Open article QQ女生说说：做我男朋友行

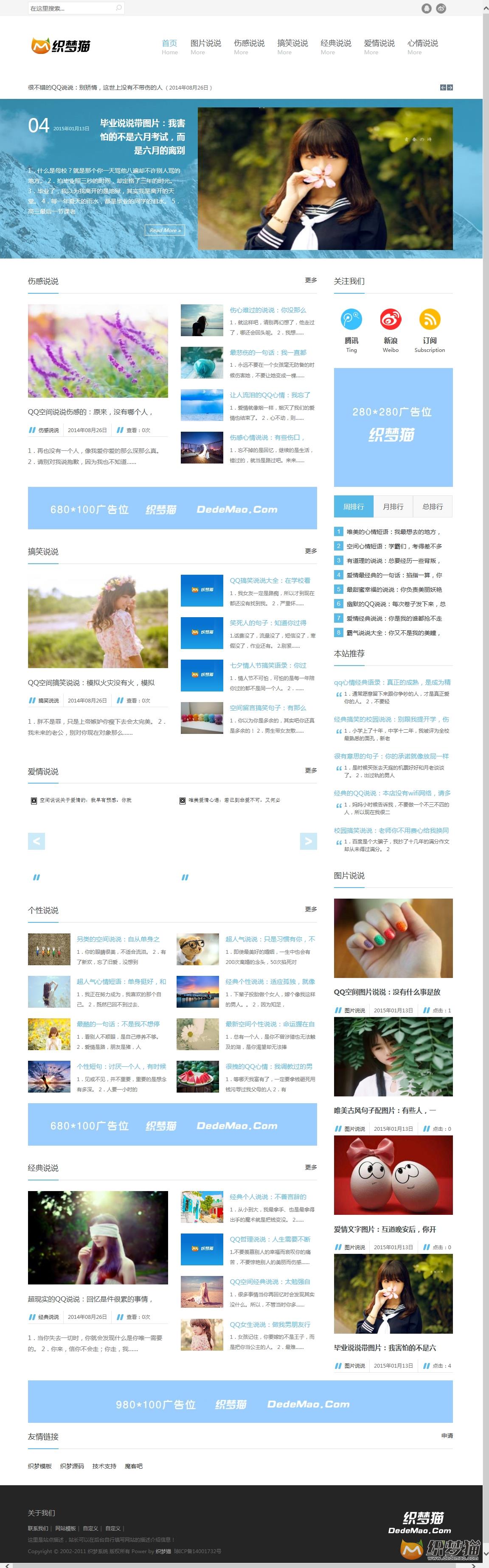click(270, 1324)
